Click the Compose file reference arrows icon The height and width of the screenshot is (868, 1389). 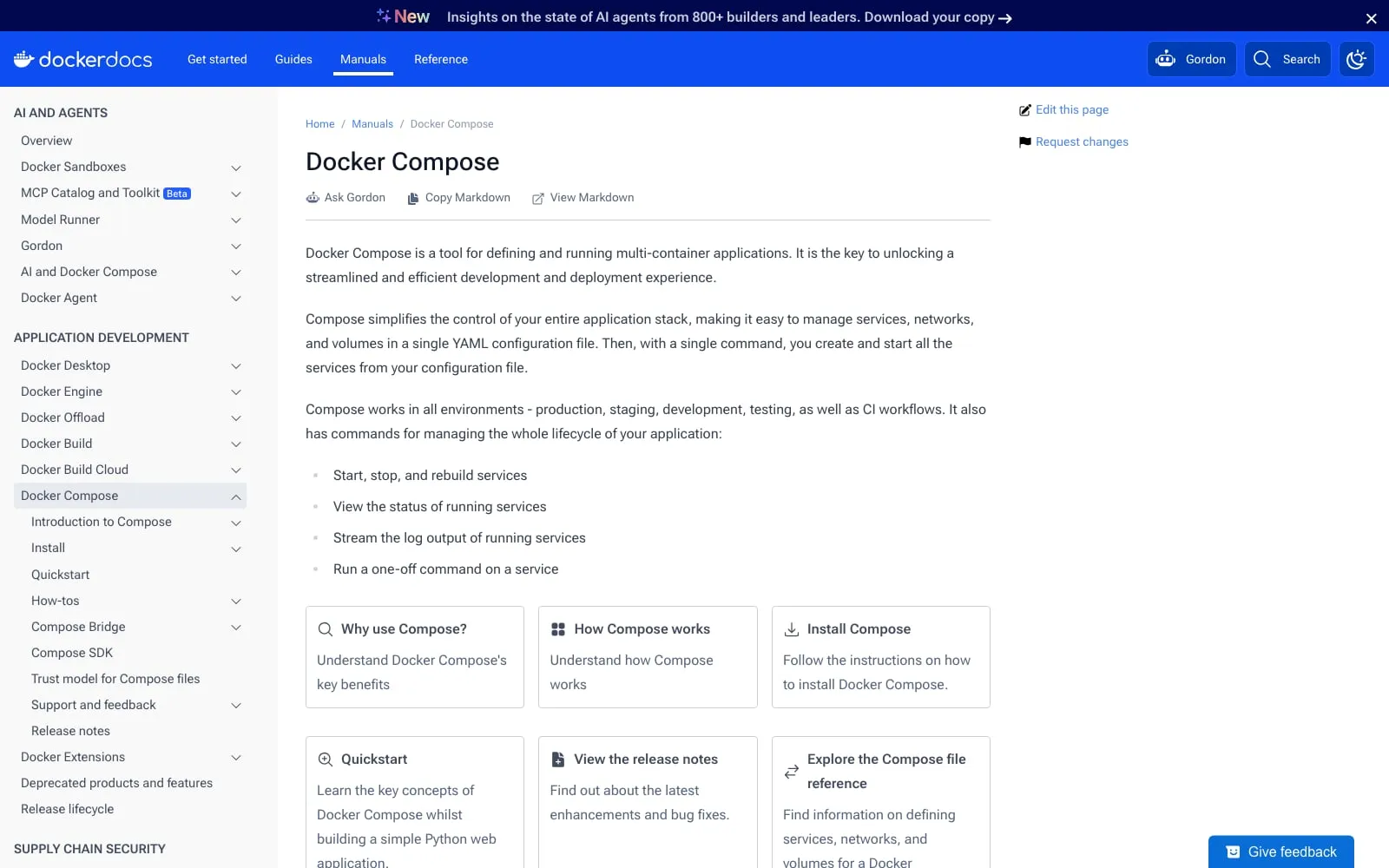point(792,772)
